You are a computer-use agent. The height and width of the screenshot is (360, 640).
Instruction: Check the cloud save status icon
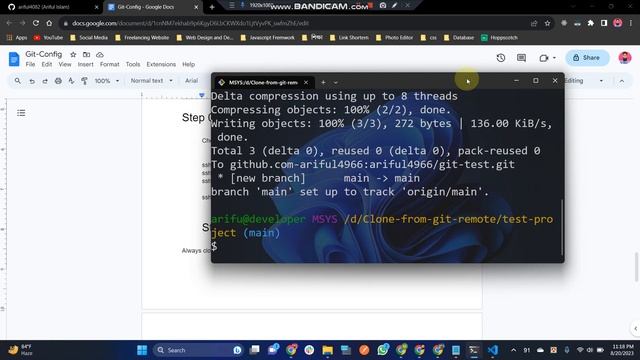pos(100,54)
